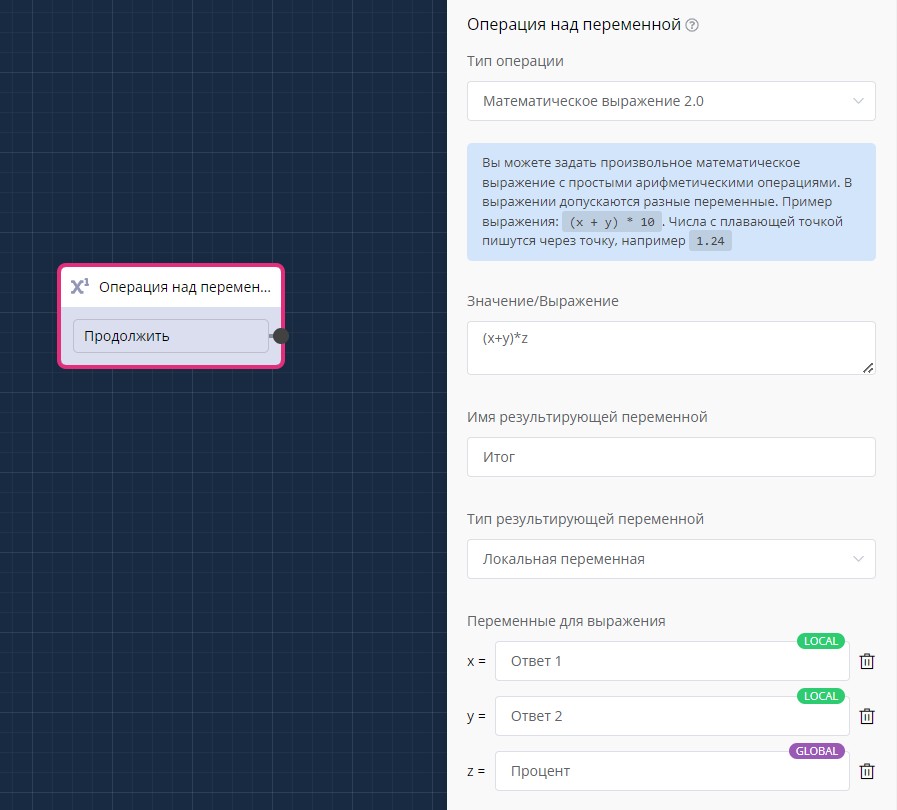This screenshot has height=810, width=897.
Task: Toggle the LOCAL badge on variable x
Action: click(821, 641)
